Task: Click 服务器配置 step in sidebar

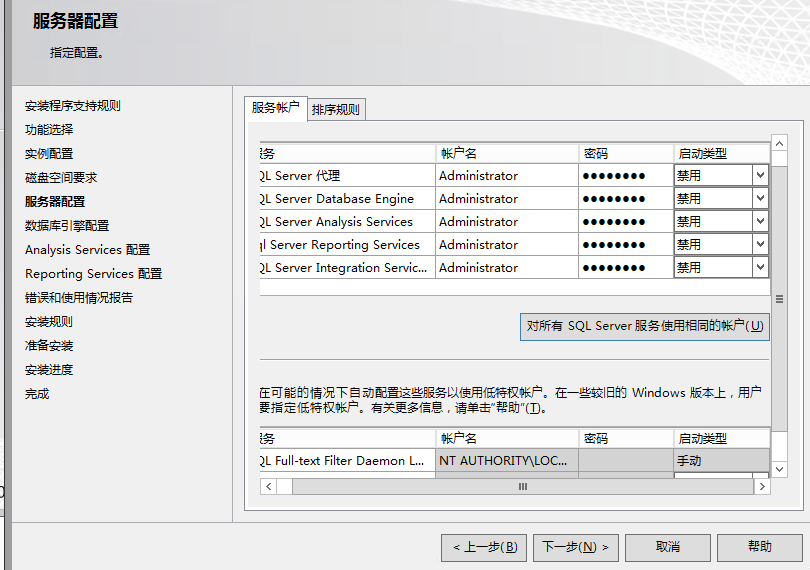Action: click(55, 202)
